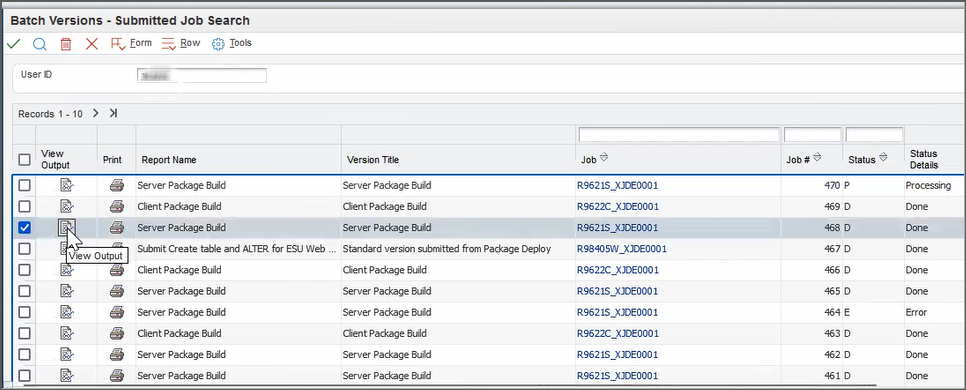Image resolution: width=966 pixels, height=390 pixels.
Task: Tick checkbox for job 470 row
Action: tap(25, 185)
